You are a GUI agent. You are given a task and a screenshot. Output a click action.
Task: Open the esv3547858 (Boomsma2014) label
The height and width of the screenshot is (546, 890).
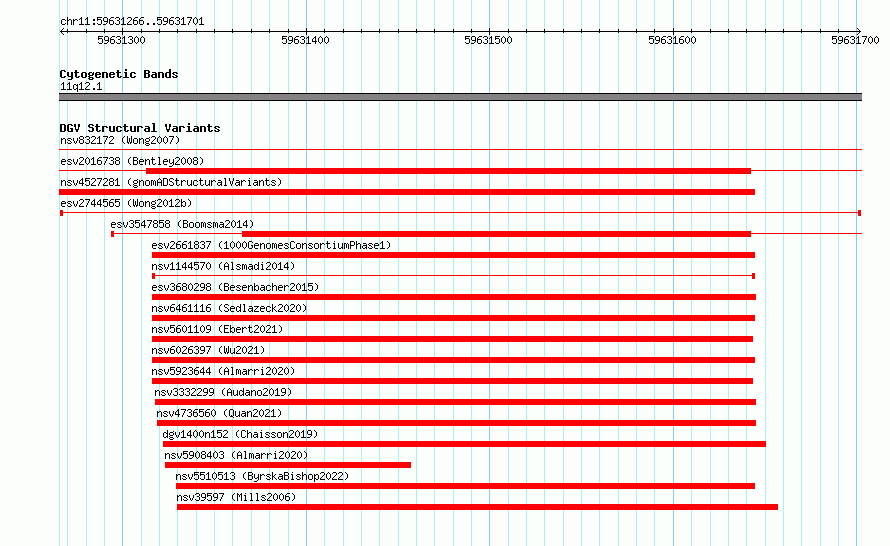point(182,224)
